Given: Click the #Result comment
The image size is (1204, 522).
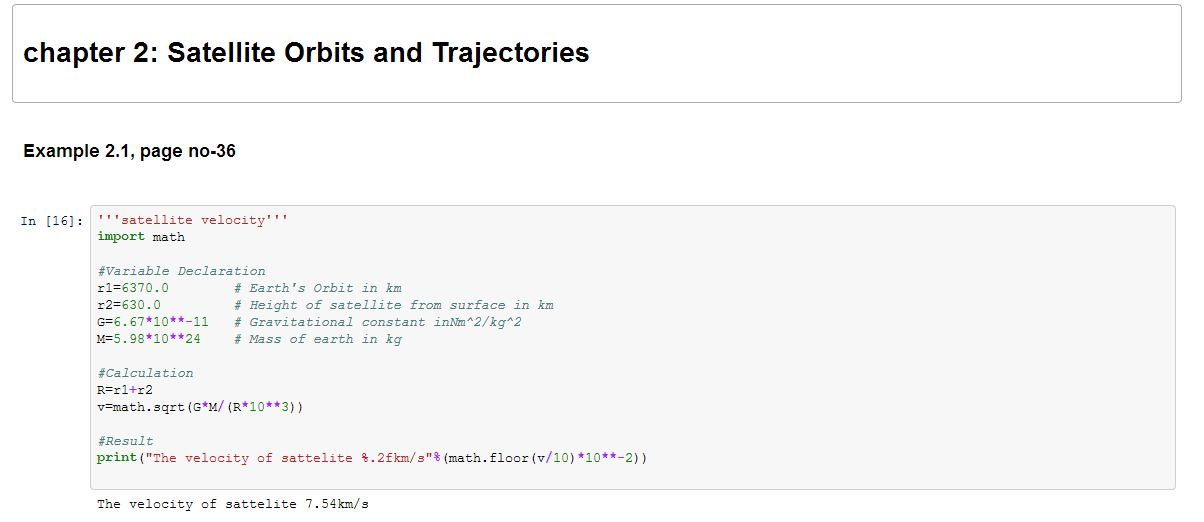Looking at the screenshot, I should click(125, 441).
